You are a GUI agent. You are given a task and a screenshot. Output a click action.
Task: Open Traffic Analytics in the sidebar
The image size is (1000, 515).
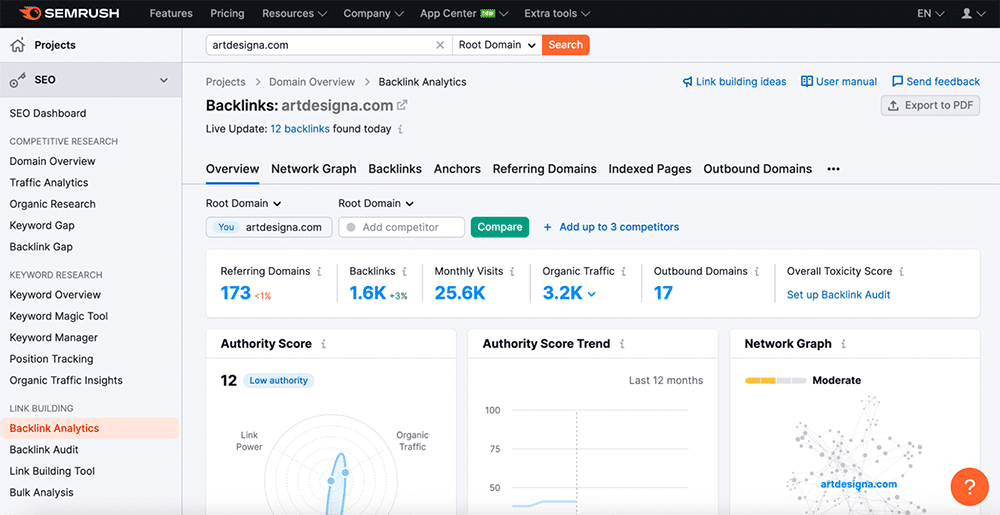pos(49,183)
